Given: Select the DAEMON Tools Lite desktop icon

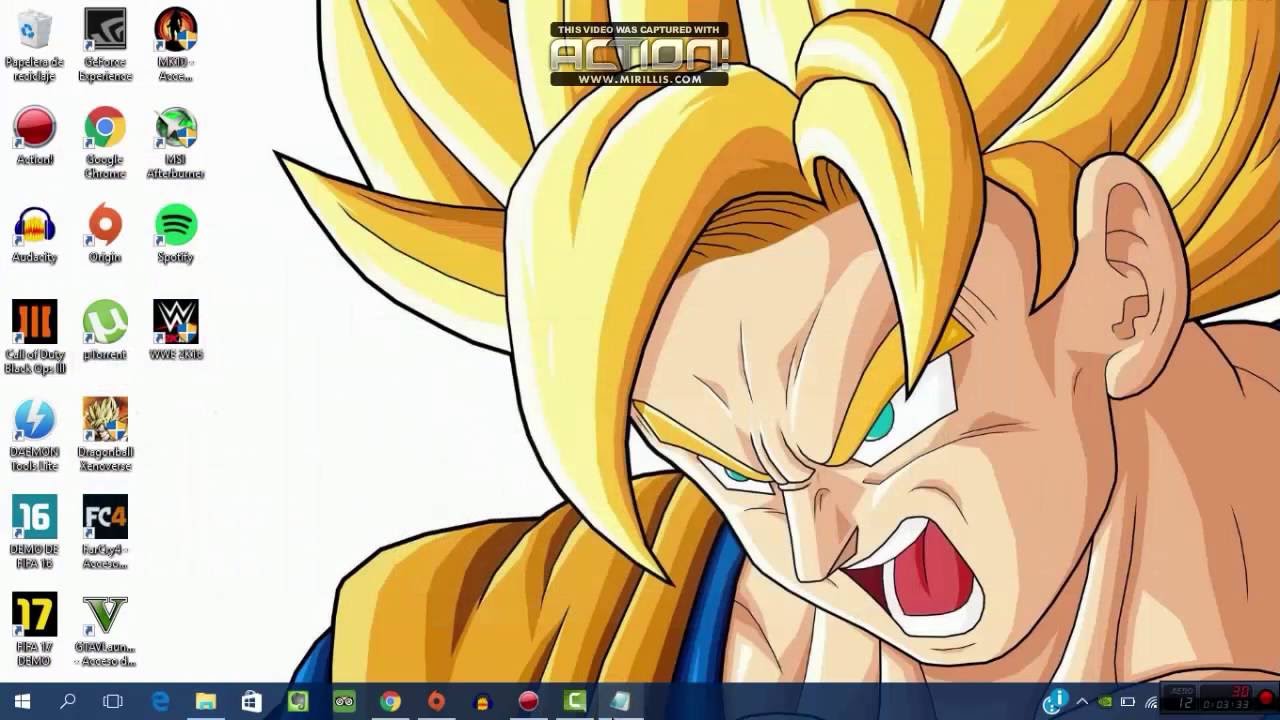Looking at the screenshot, I should [34, 436].
